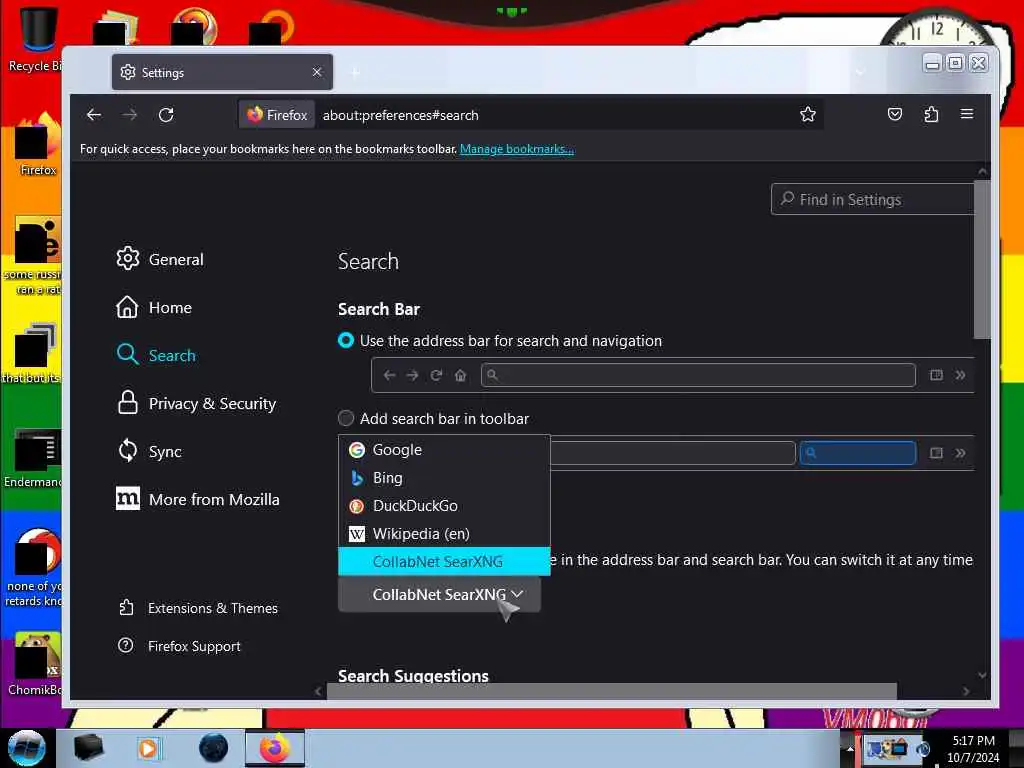List all tabs with the chevron

(x=860, y=72)
